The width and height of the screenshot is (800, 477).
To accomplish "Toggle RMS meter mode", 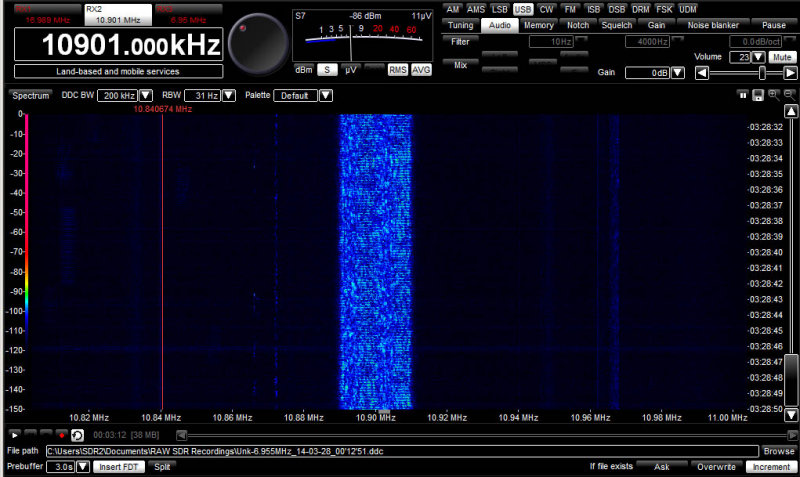I will (x=397, y=70).
